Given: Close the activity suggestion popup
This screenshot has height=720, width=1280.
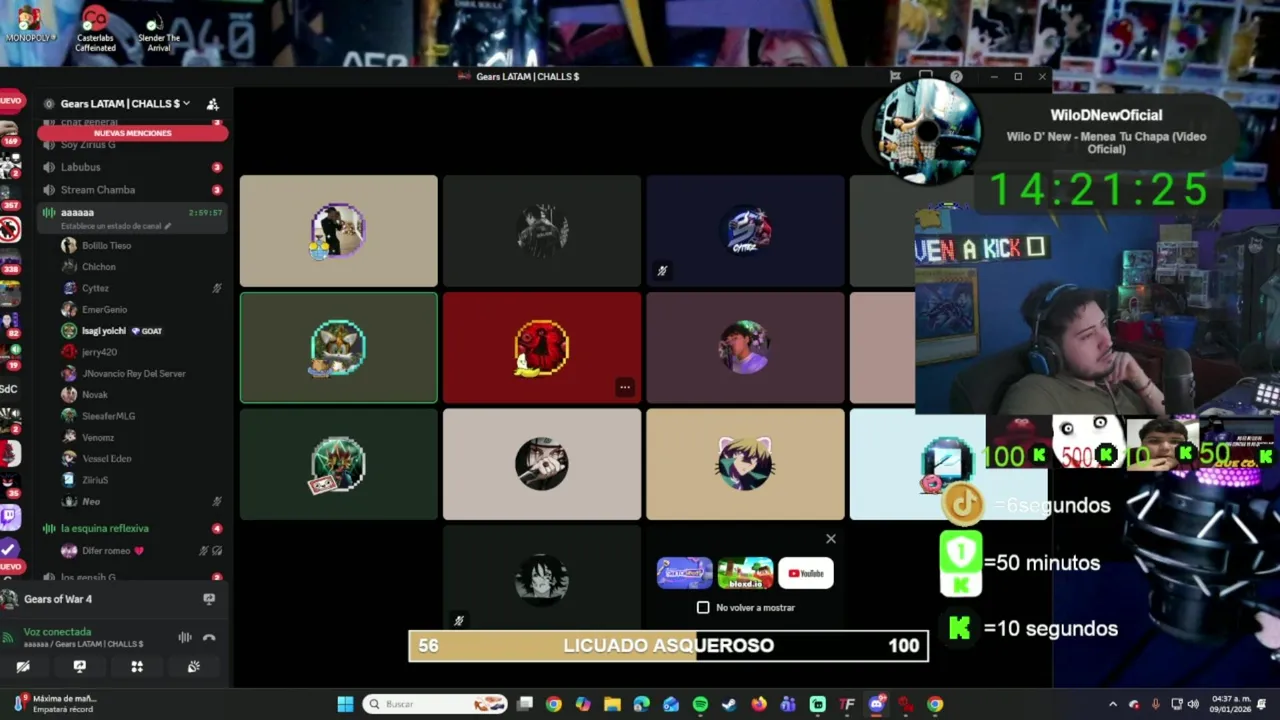Looking at the screenshot, I should (x=830, y=539).
